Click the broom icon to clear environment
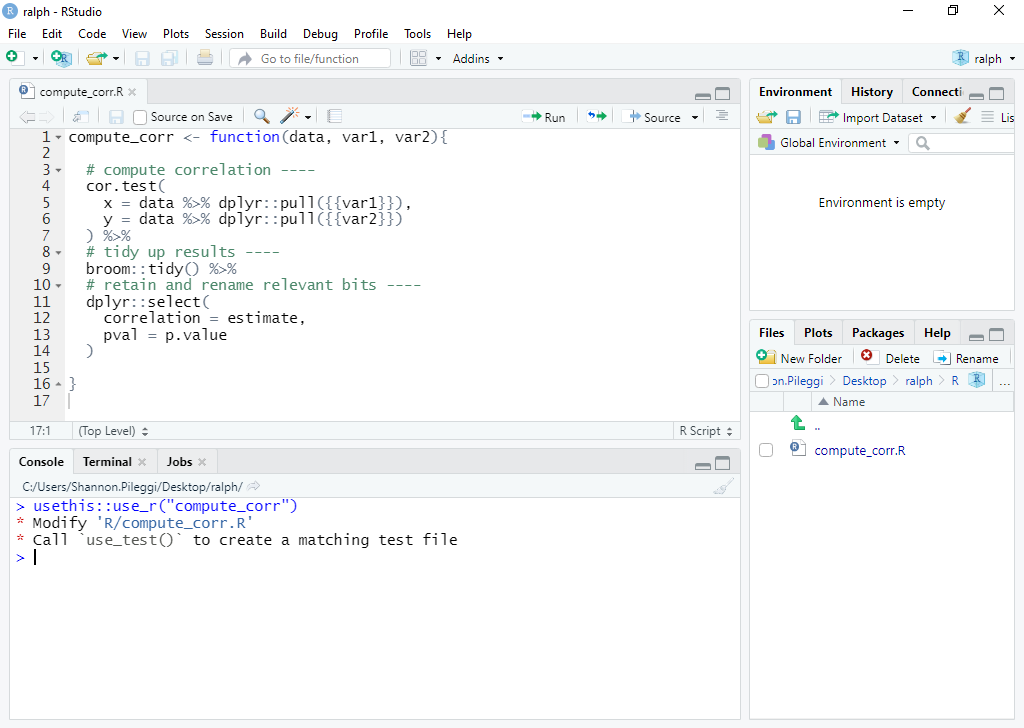Screen dimensions: 1024x728 962,116
